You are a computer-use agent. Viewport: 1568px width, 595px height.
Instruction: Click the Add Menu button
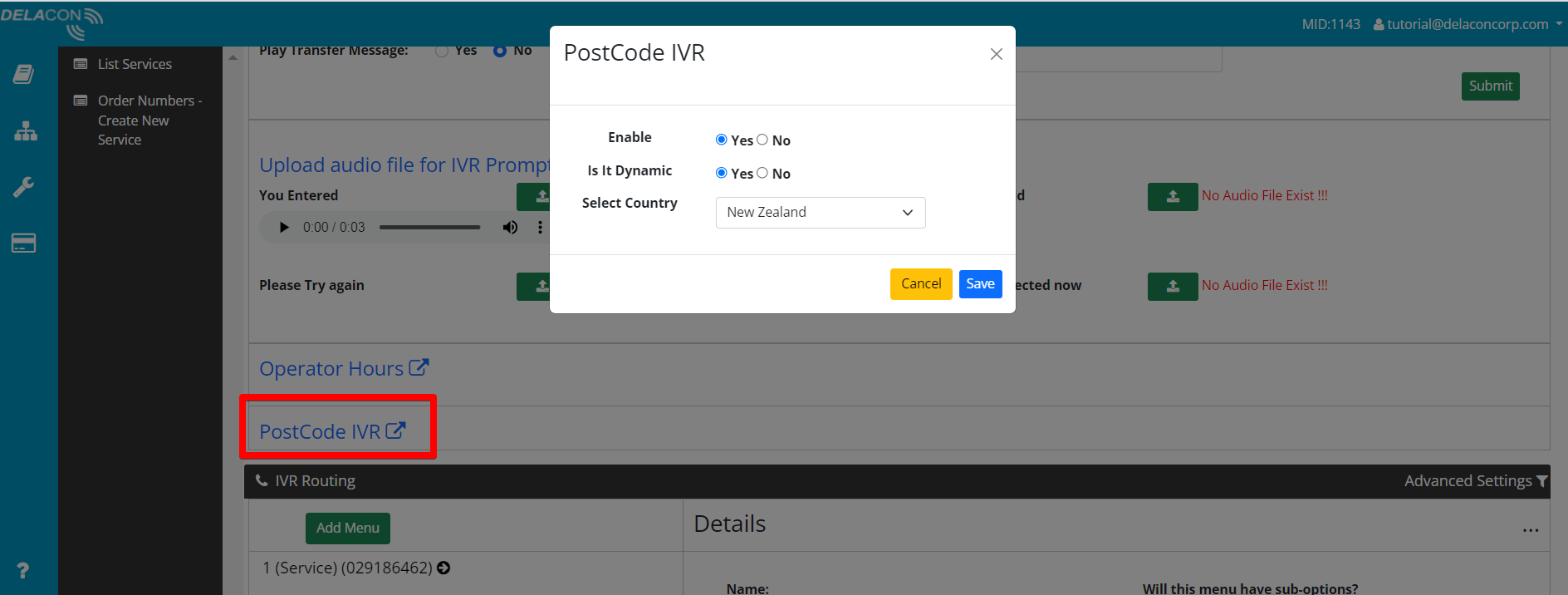[347, 529]
